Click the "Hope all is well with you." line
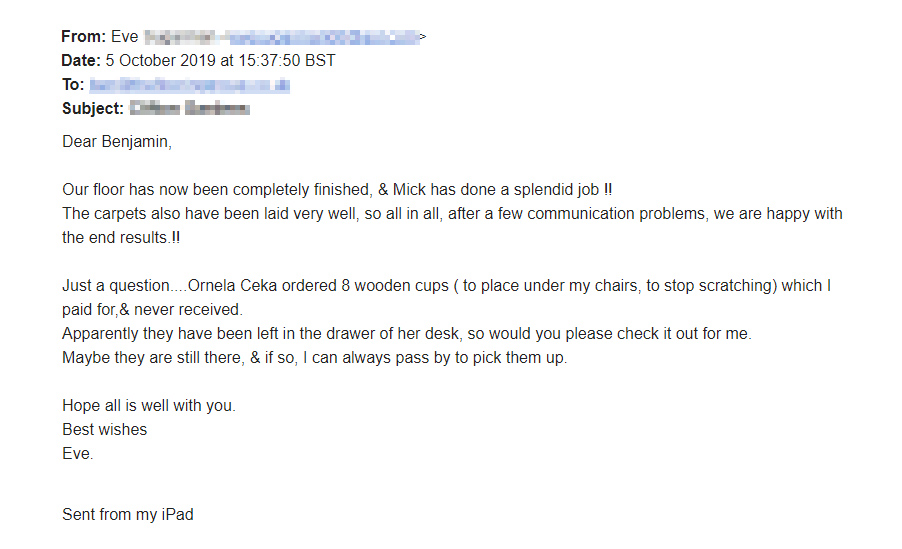Screen dimensions: 902x549 [x=149, y=405]
